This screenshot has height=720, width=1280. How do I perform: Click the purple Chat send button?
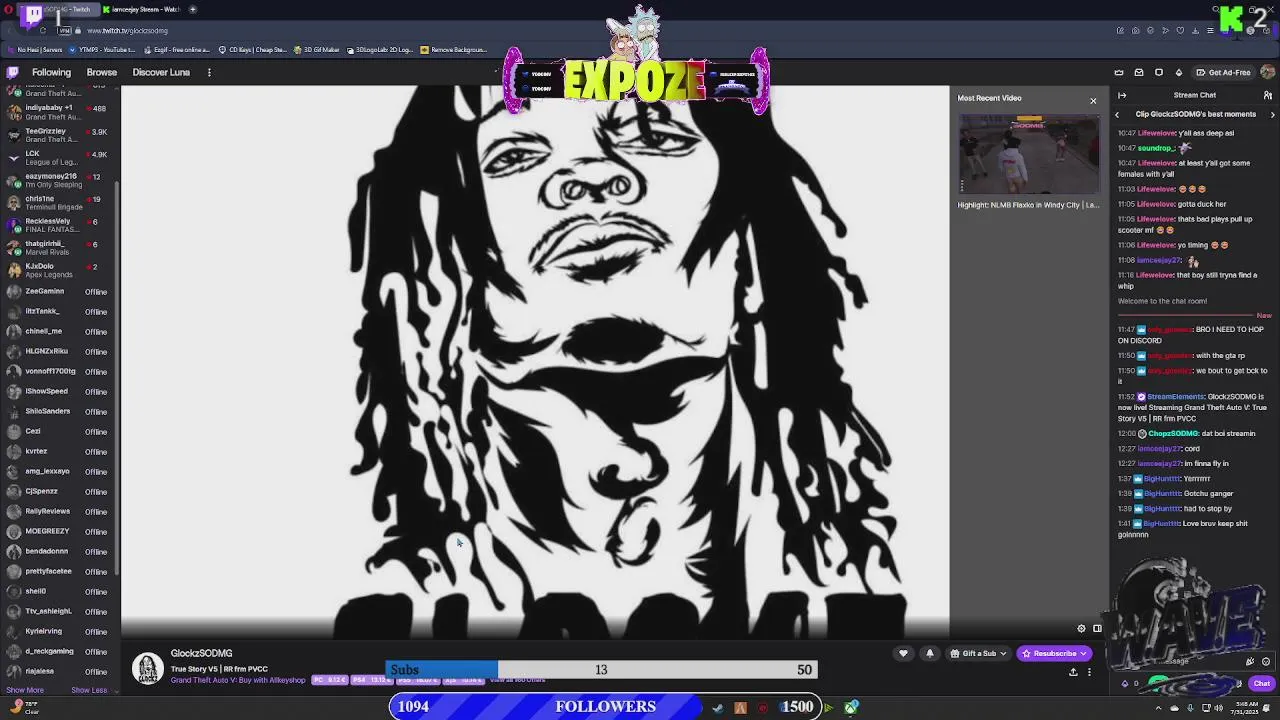click(1261, 684)
